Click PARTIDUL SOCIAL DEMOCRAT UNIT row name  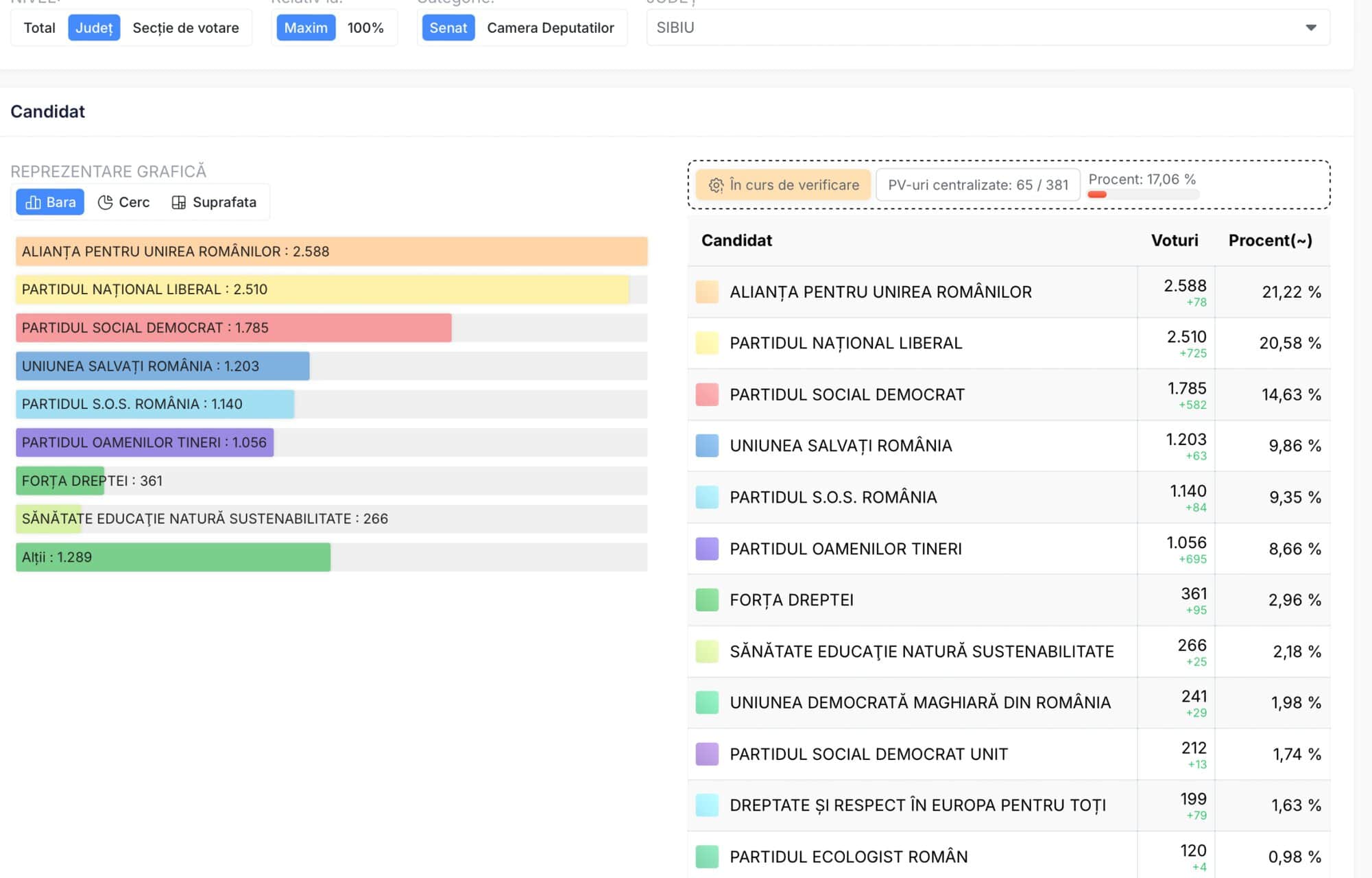869,754
